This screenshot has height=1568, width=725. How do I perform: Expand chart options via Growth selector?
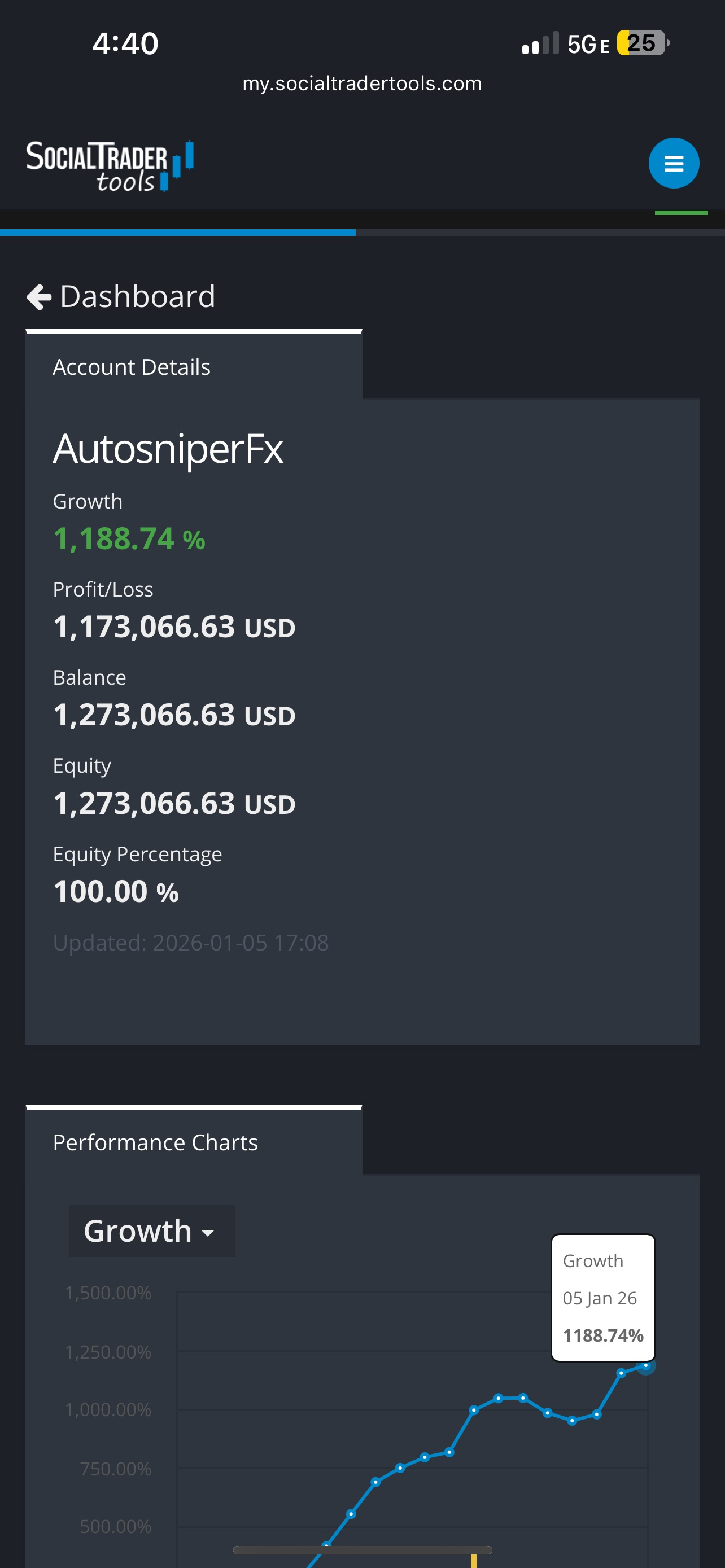[x=151, y=1230]
